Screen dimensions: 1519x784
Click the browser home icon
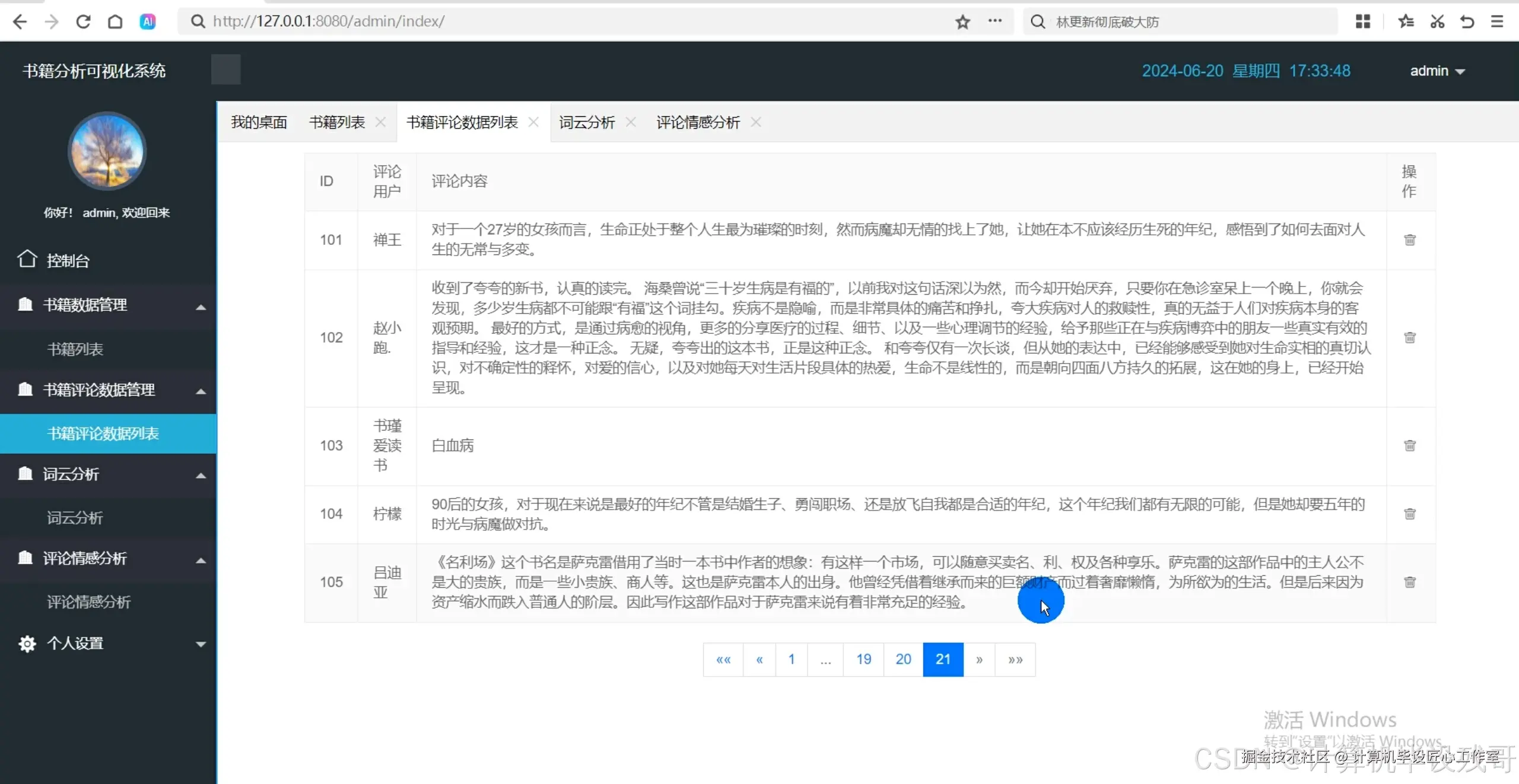click(x=115, y=21)
